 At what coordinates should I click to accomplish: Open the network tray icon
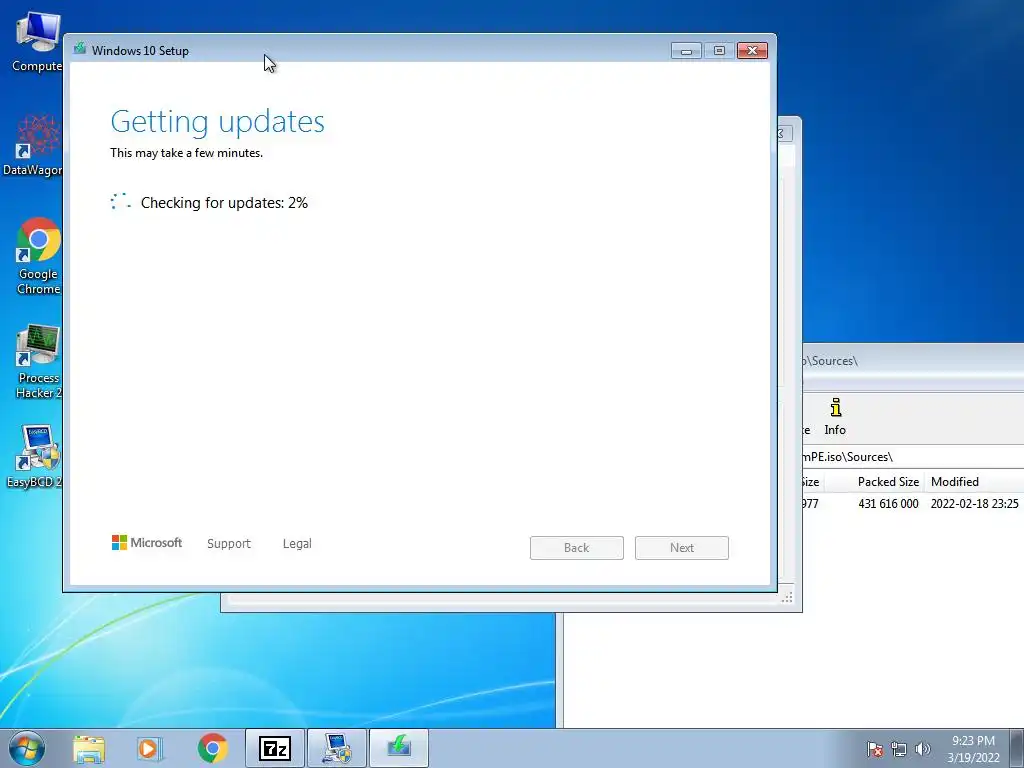click(899, 748)
